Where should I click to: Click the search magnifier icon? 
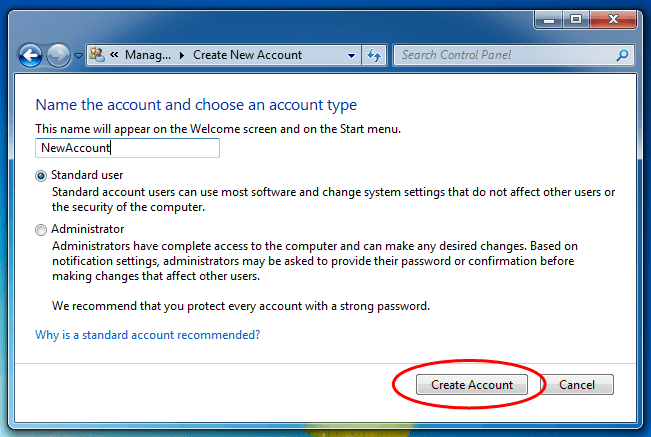[622, 55]
